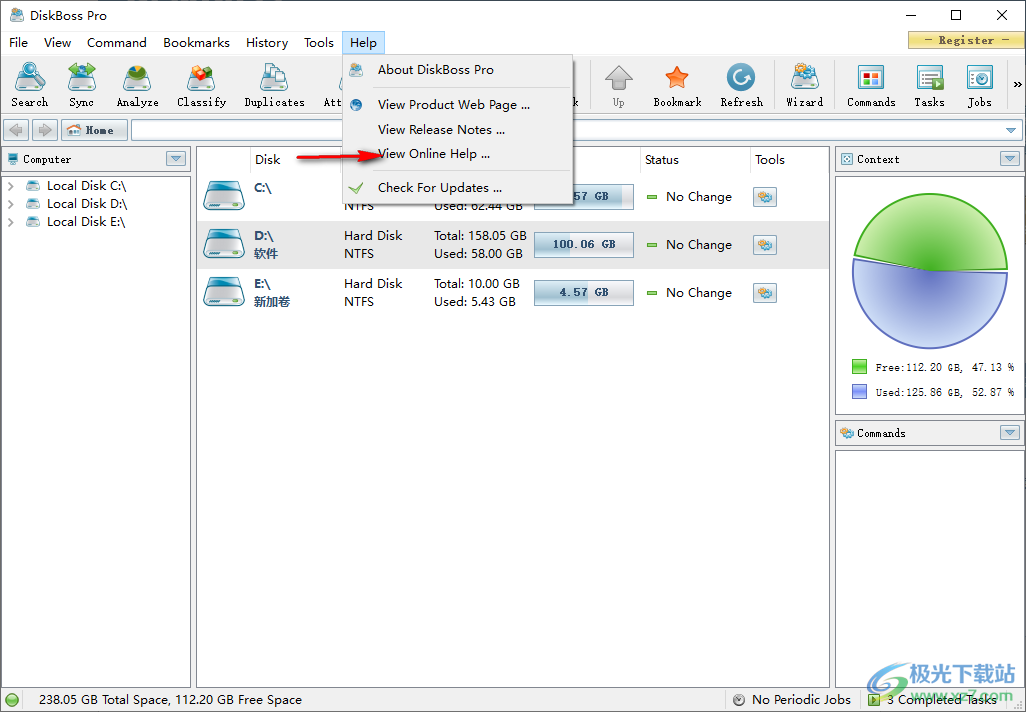
Task: Open the address bar history dropdown
Action: [1011, 130]
